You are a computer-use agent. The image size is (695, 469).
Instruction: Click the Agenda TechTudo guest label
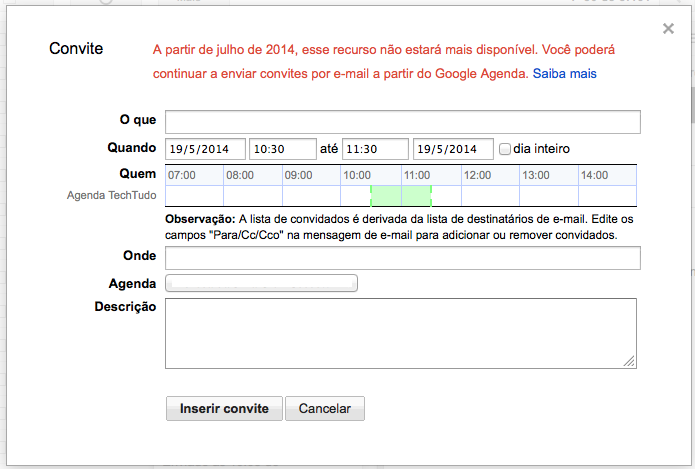pos(111,195)
